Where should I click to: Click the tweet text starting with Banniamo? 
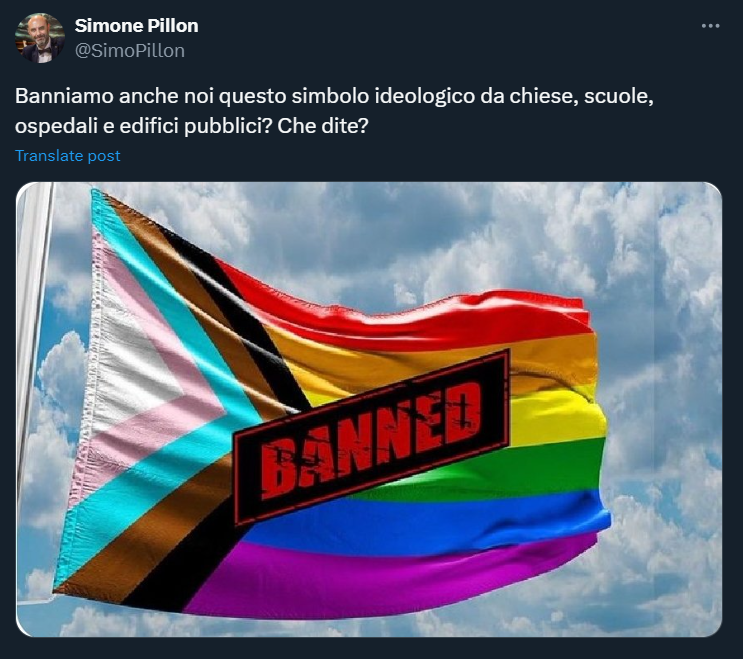(x=334, y=111)
